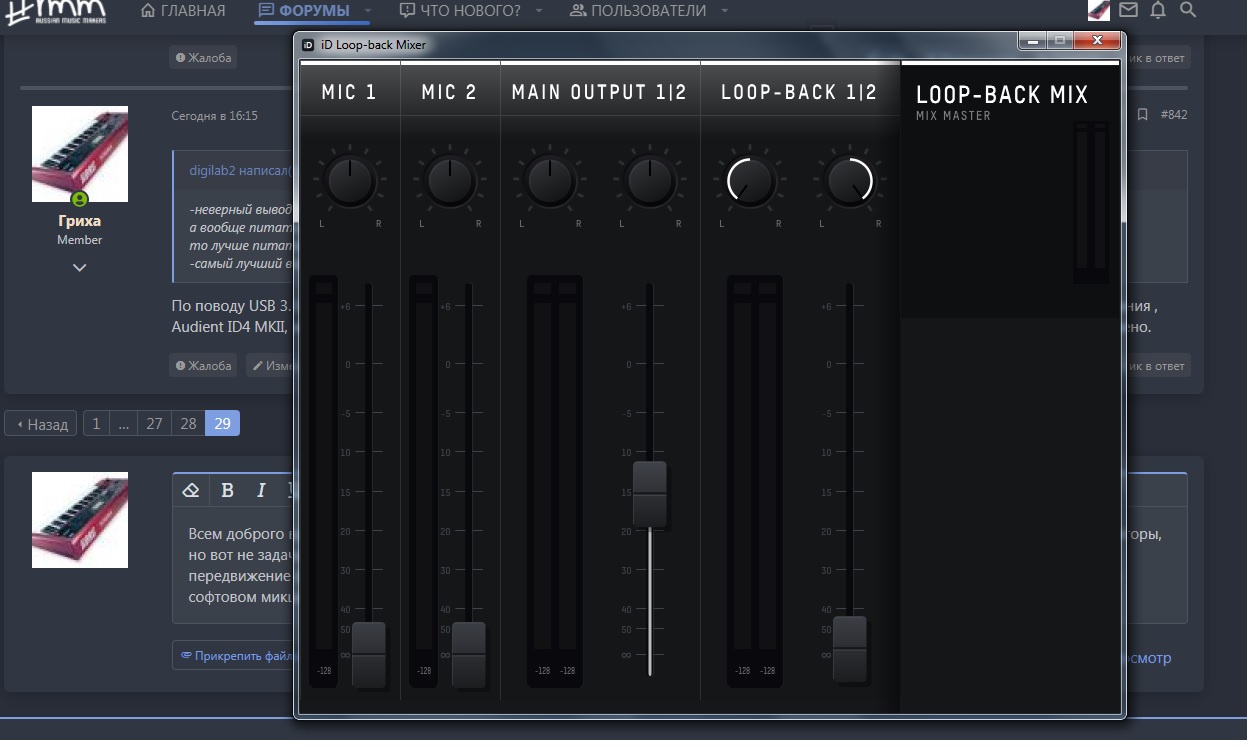Open the user avatar account menu

tap(1099, 10)
